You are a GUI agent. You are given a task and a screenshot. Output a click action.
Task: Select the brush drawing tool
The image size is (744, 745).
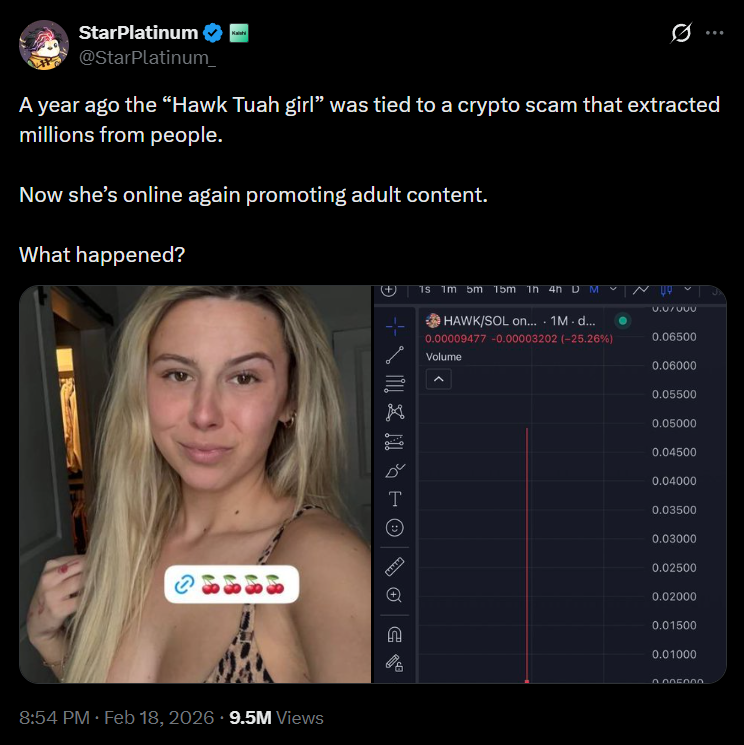pos(394,470)
